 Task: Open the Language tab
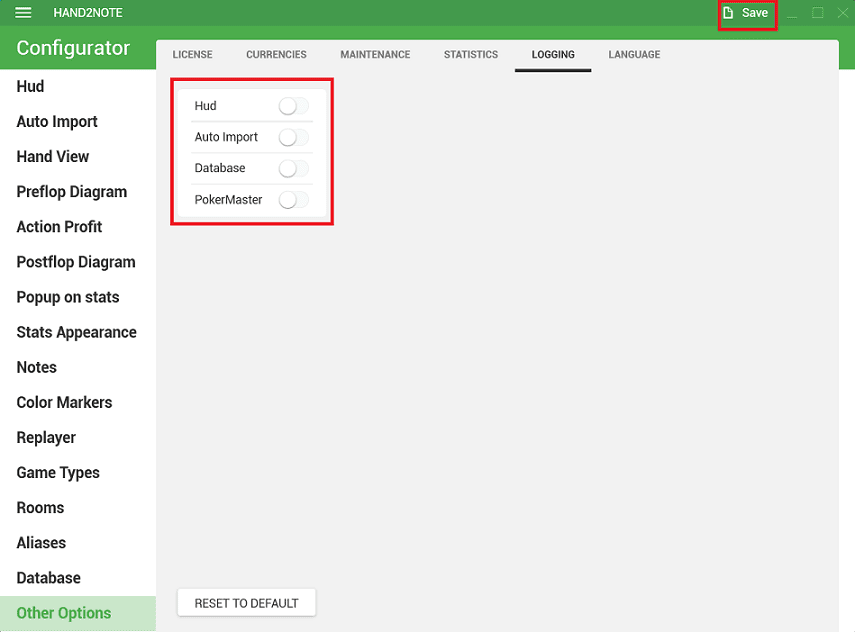coord(634,55)
